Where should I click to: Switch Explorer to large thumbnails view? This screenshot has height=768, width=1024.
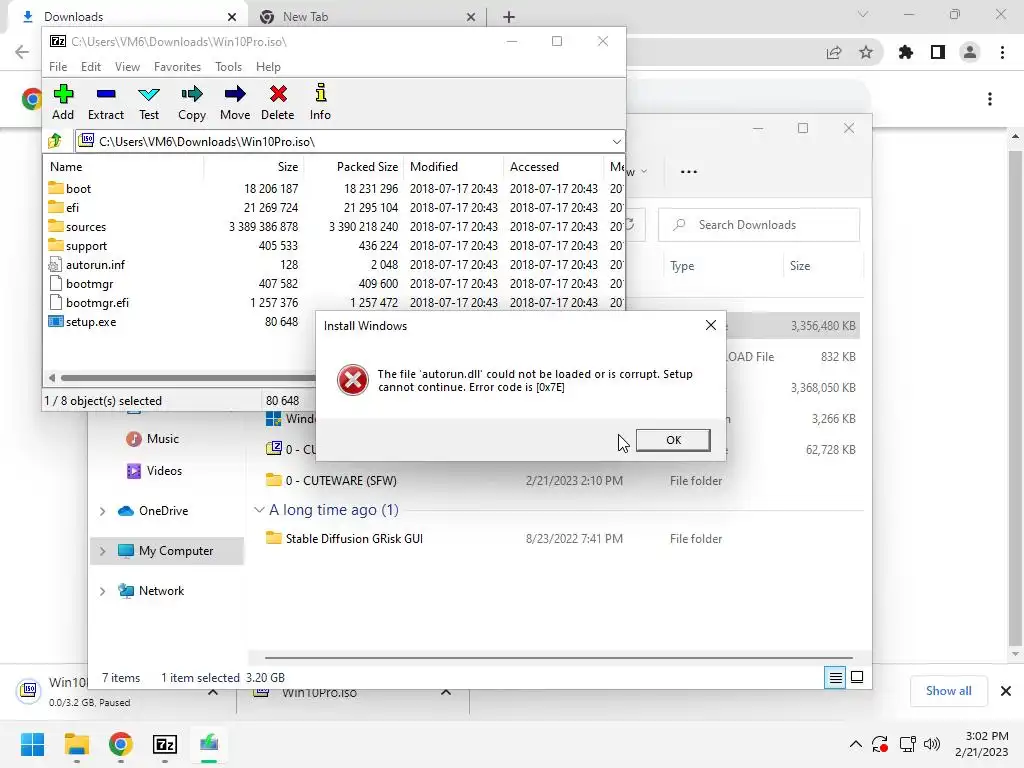coord(857,677)
